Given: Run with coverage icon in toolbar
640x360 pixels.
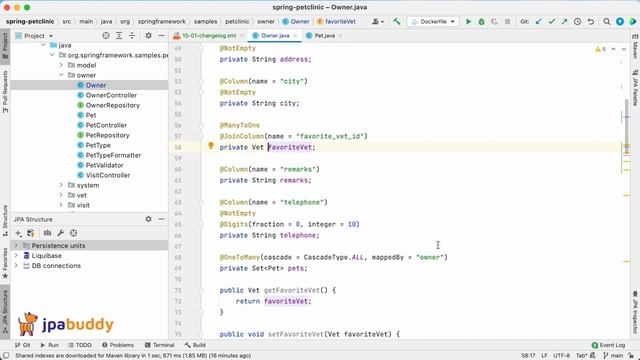Looking at the screenshot, I should (494, 21).
